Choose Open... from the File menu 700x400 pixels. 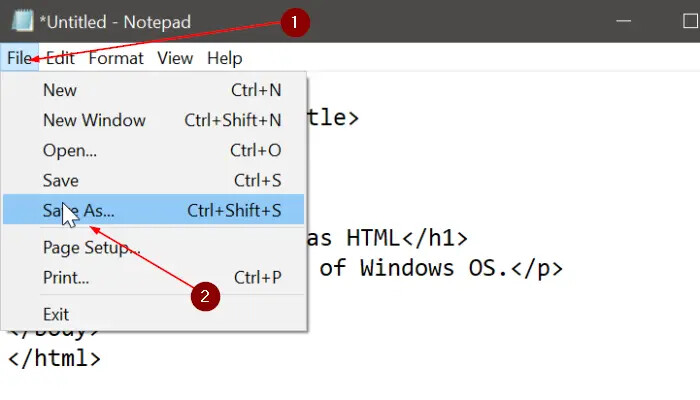tap(154, 150)
